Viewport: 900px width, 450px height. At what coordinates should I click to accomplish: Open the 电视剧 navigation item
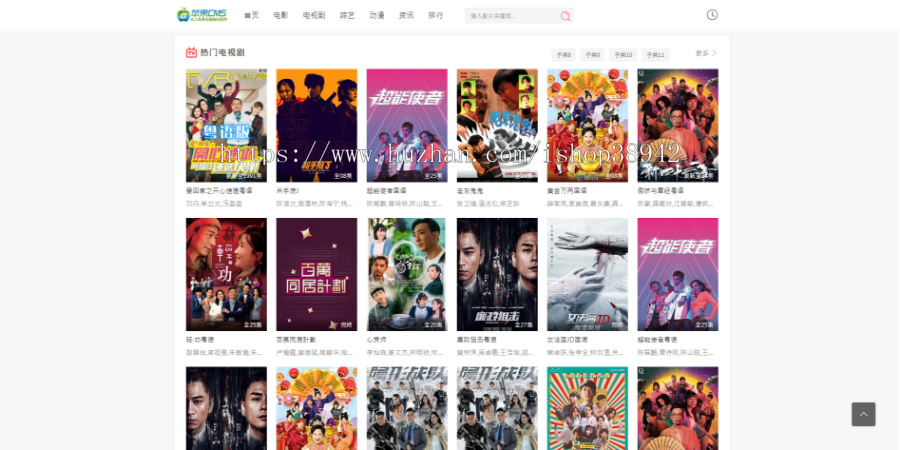click(x=314, y=15)
